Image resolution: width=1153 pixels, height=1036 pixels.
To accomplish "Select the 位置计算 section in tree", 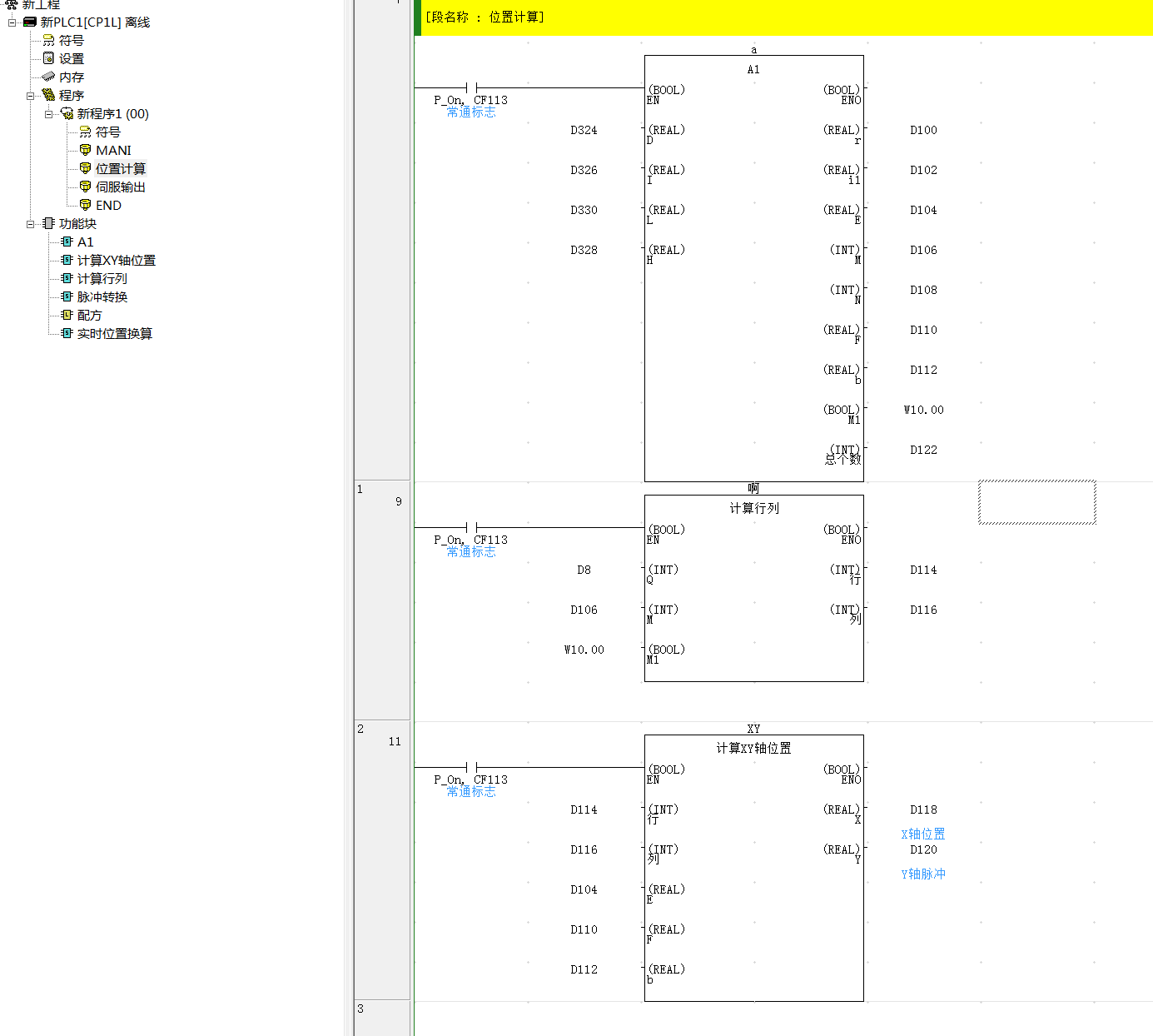I will 120,168.
